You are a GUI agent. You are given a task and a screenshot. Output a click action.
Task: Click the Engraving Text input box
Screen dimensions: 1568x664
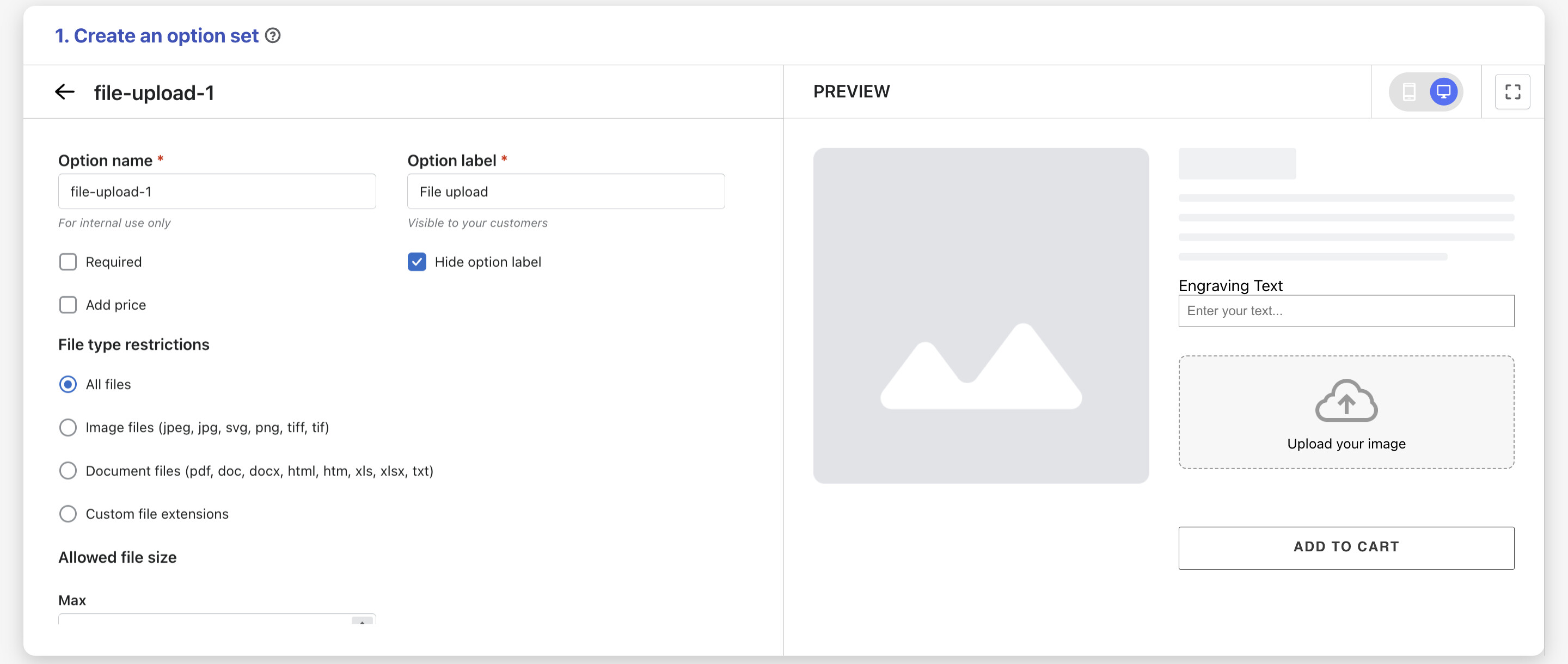point(1346,311)
